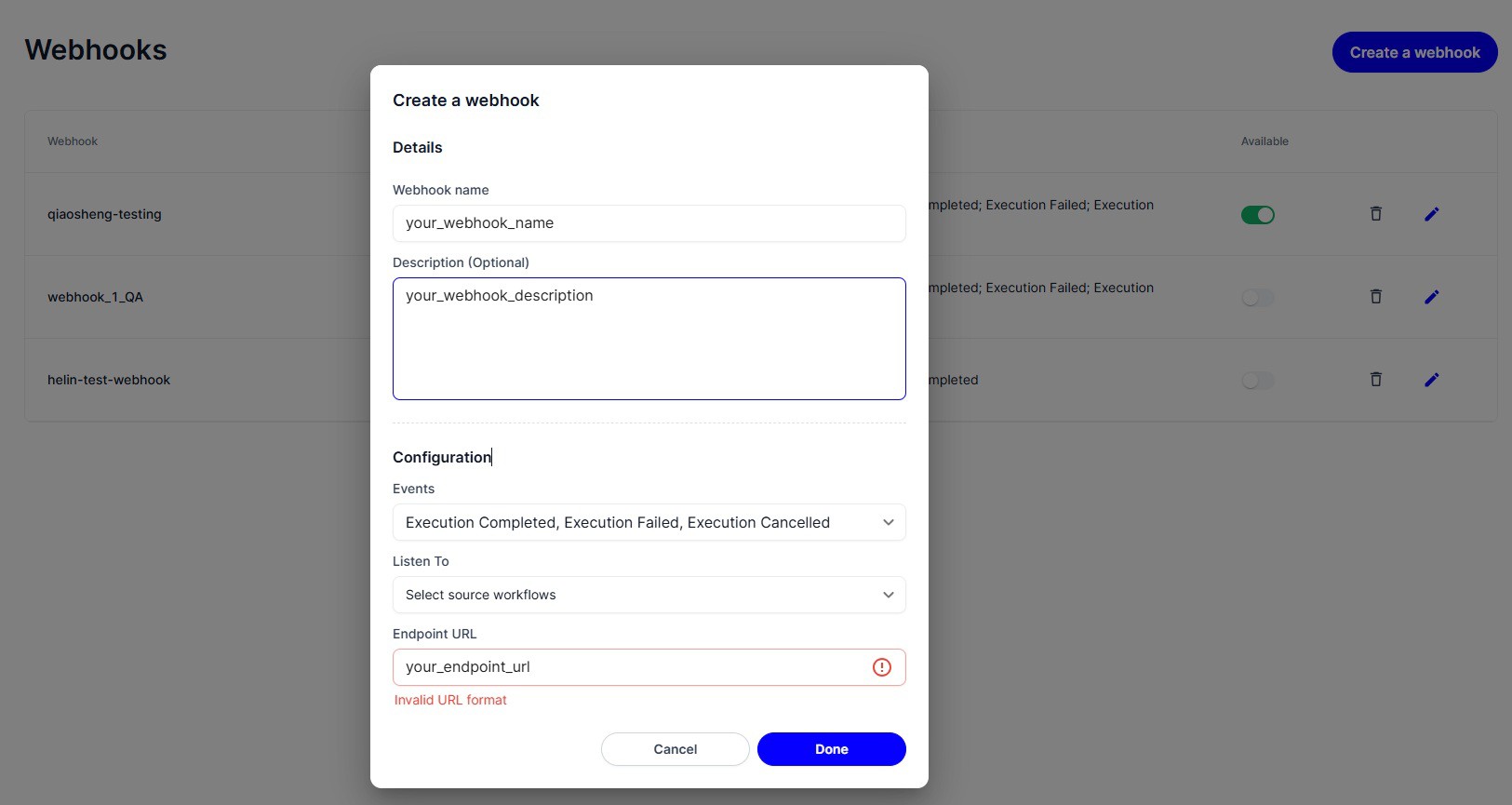Screen dimensions: 1512x805
Task: Open the Listen To source workflows dropdown
Action: tap(649, 595)
